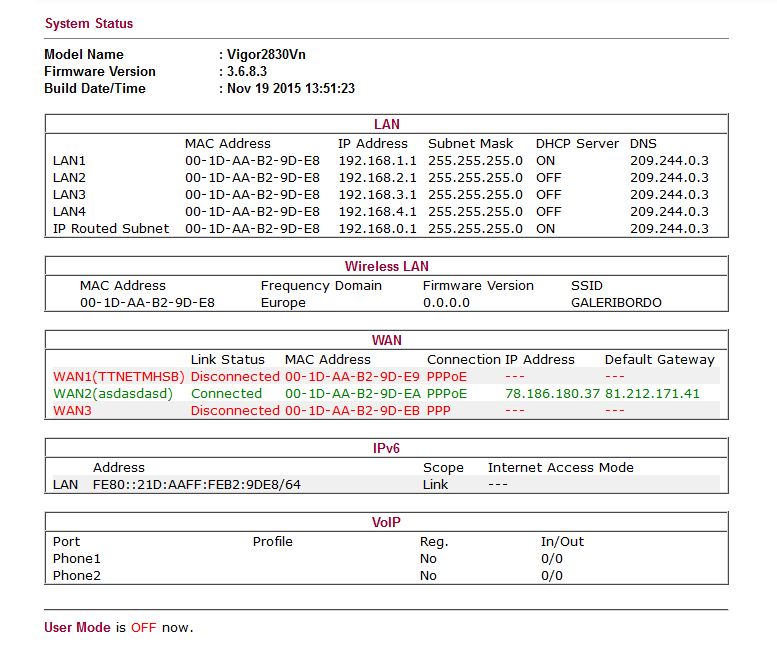Click the WAN section header
Image resolution: width=777 pixels, height=662 pixels.
[x=386, y=340]
